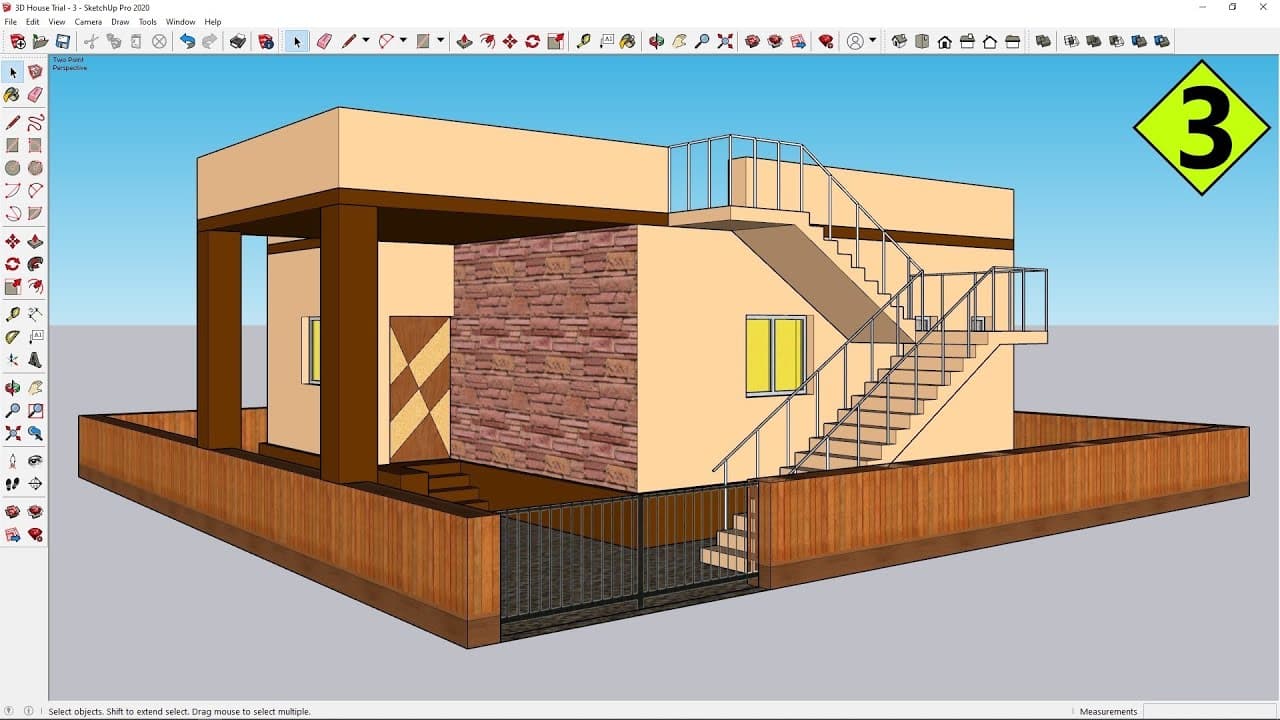1280x720 pixels.
Task: Expand the Arc tool dropdown arrow
Action: [x=403, y=41]
